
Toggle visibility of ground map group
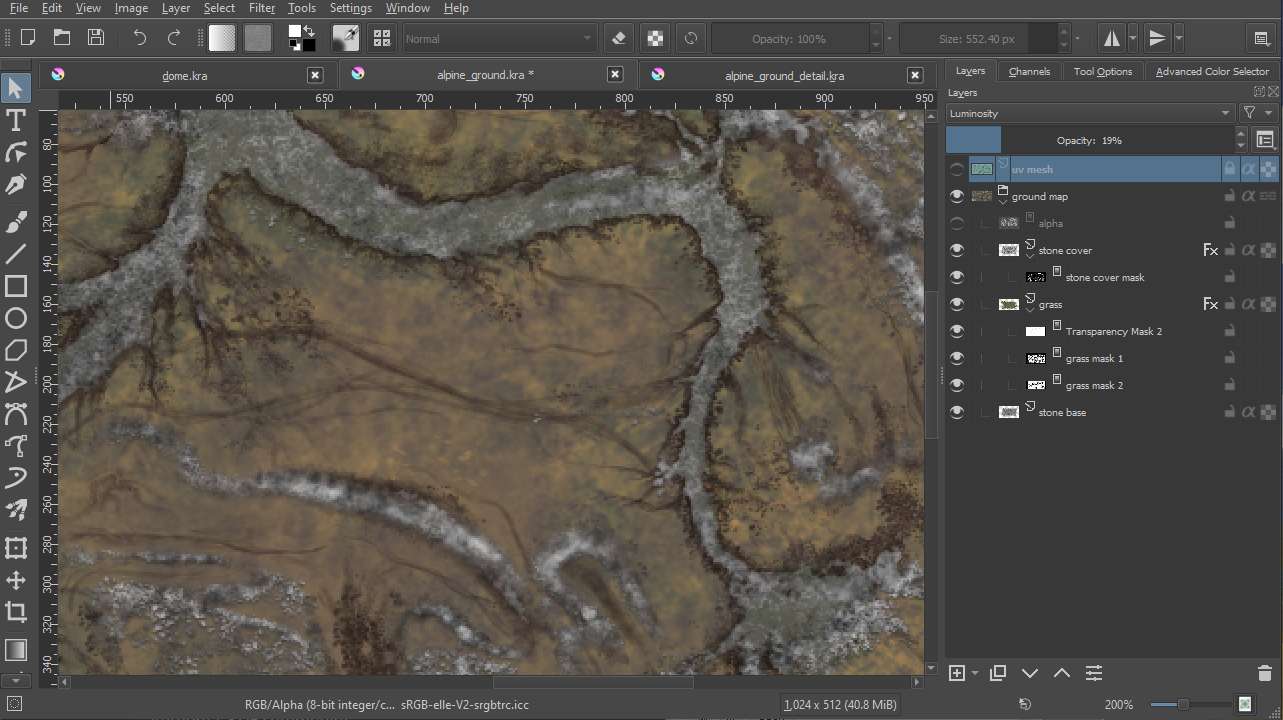tap(957, 196)
